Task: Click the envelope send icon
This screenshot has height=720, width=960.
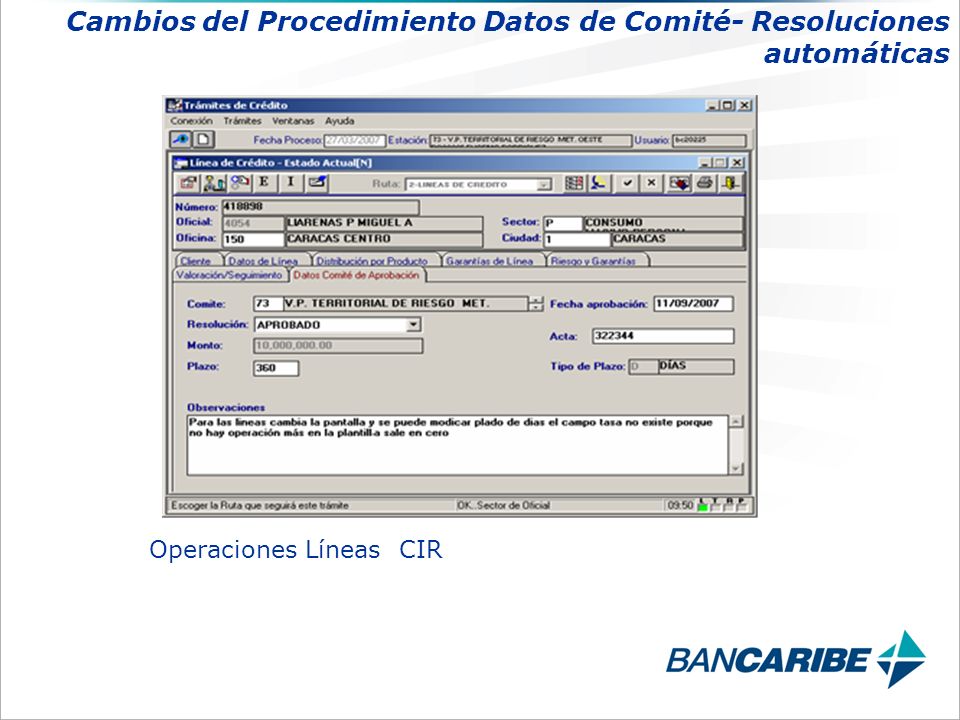Action: (x=317, y=182)
